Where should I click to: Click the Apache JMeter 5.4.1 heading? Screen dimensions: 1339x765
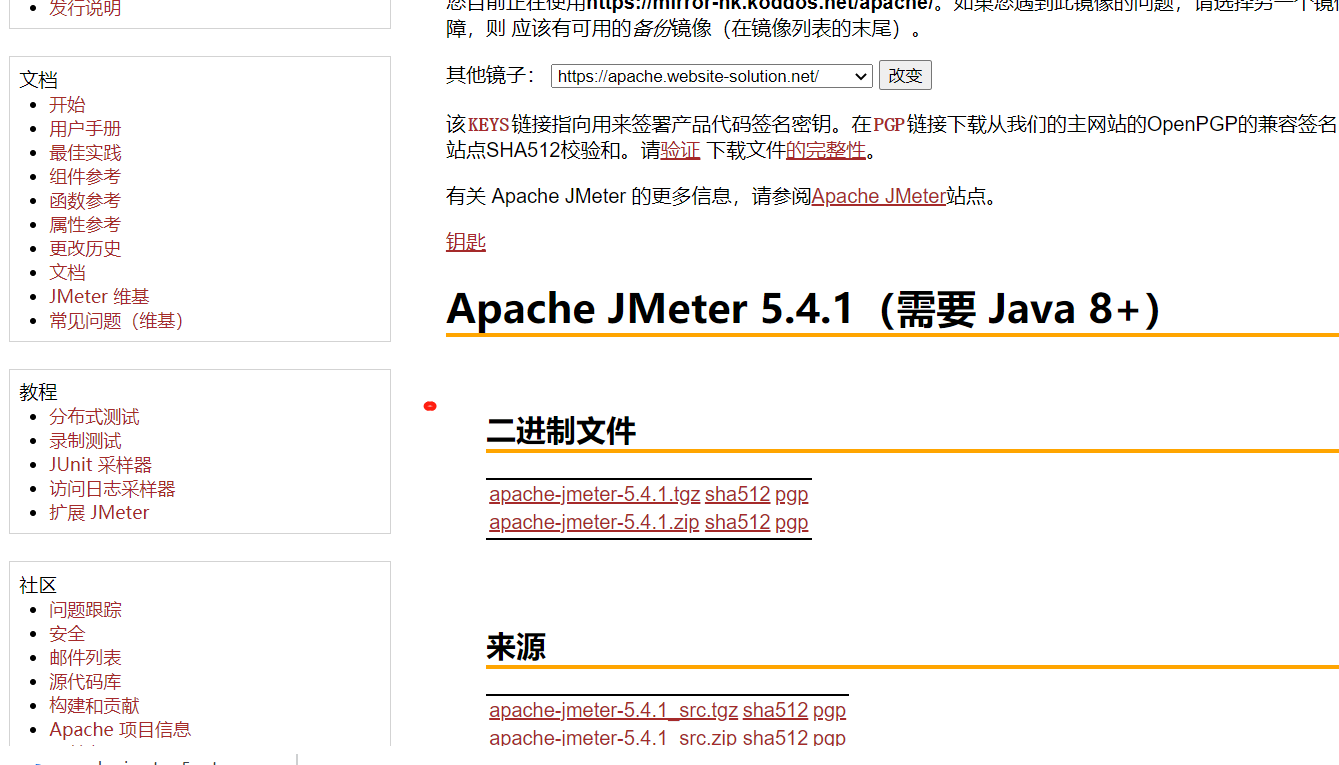click(x=805, y=309)
